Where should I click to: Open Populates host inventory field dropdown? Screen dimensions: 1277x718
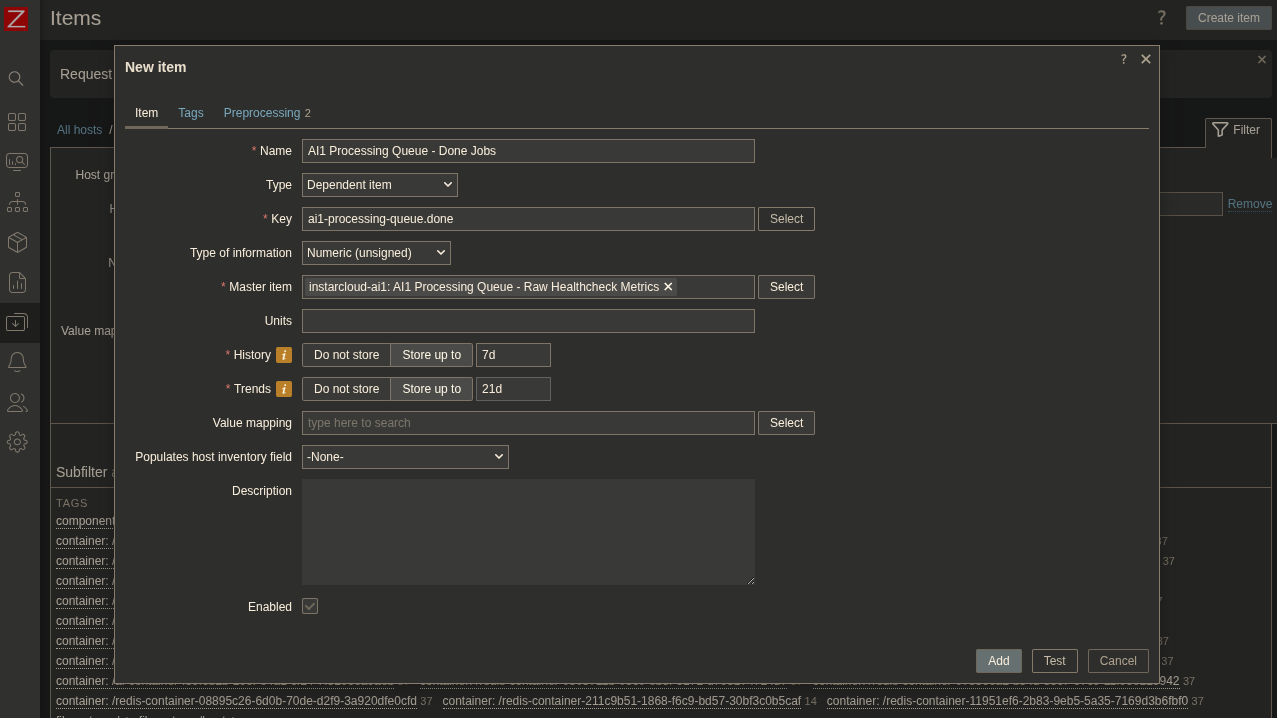(x=405, y=457)
